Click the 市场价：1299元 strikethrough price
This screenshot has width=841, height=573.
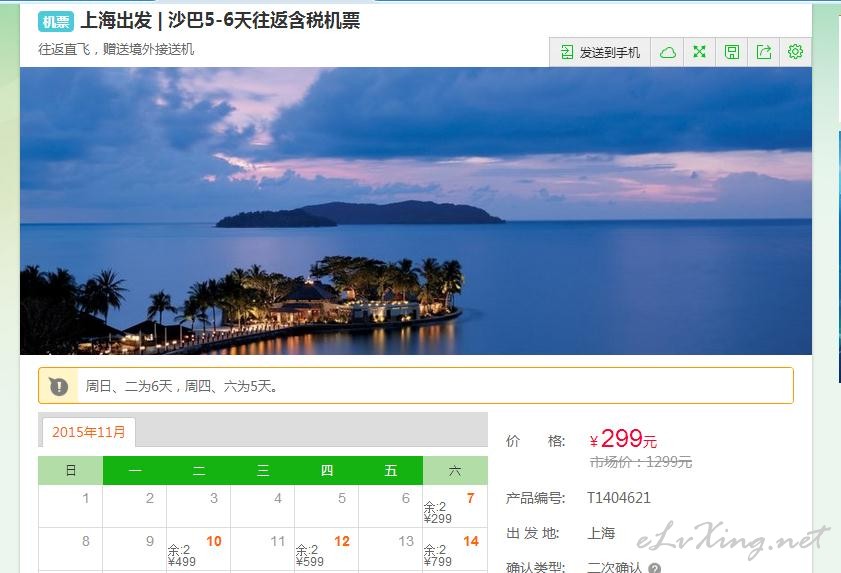click(x=641, y=462)
